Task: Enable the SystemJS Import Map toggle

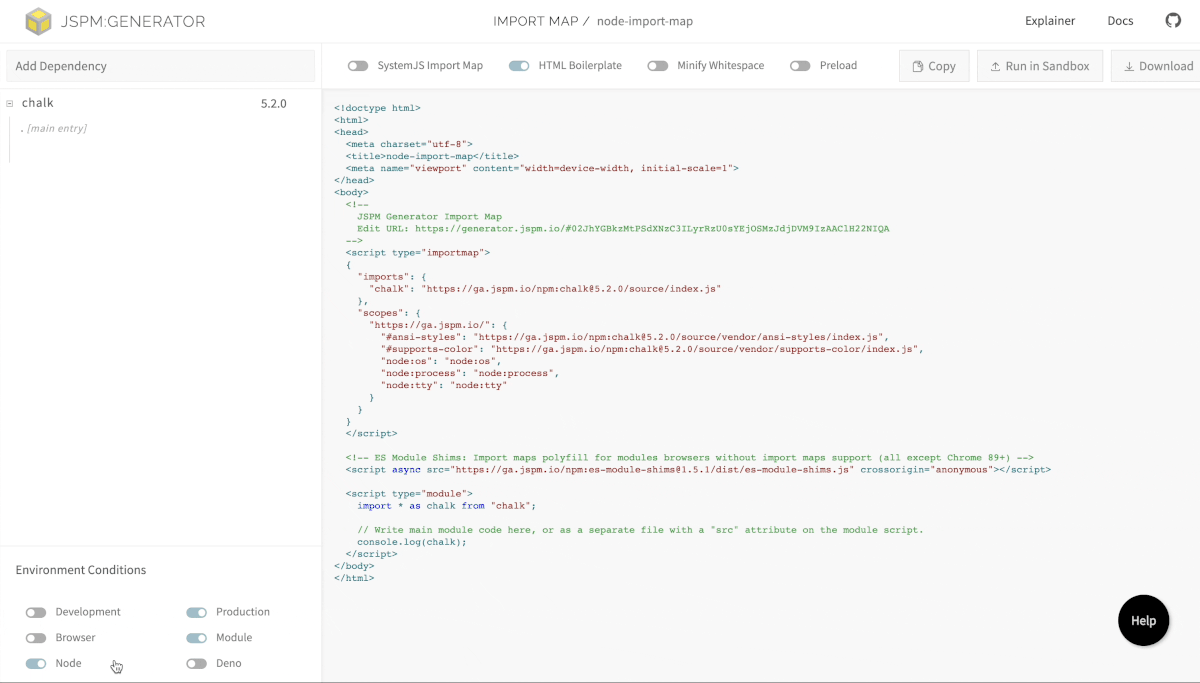Action: pos(357,65)
